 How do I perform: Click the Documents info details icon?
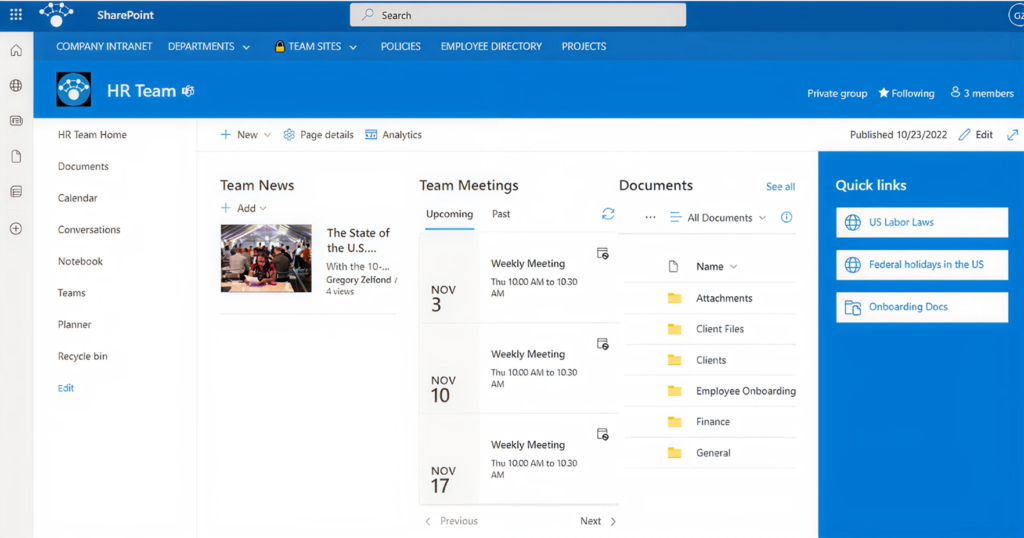tap(786, 217)
